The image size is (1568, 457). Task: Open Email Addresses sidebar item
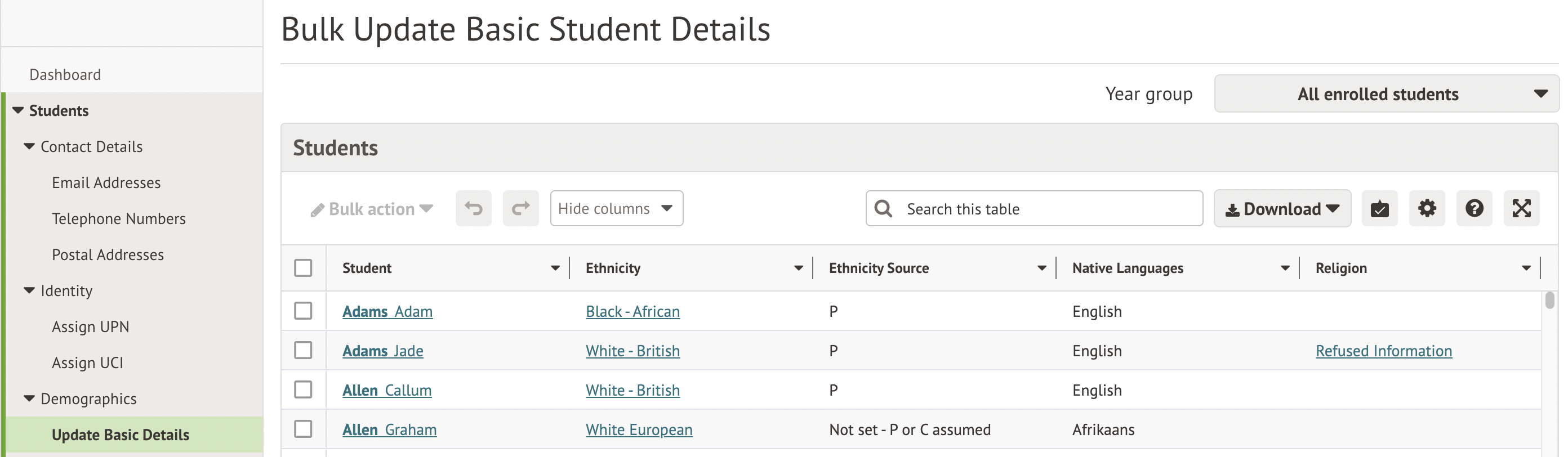pos(106,182)
